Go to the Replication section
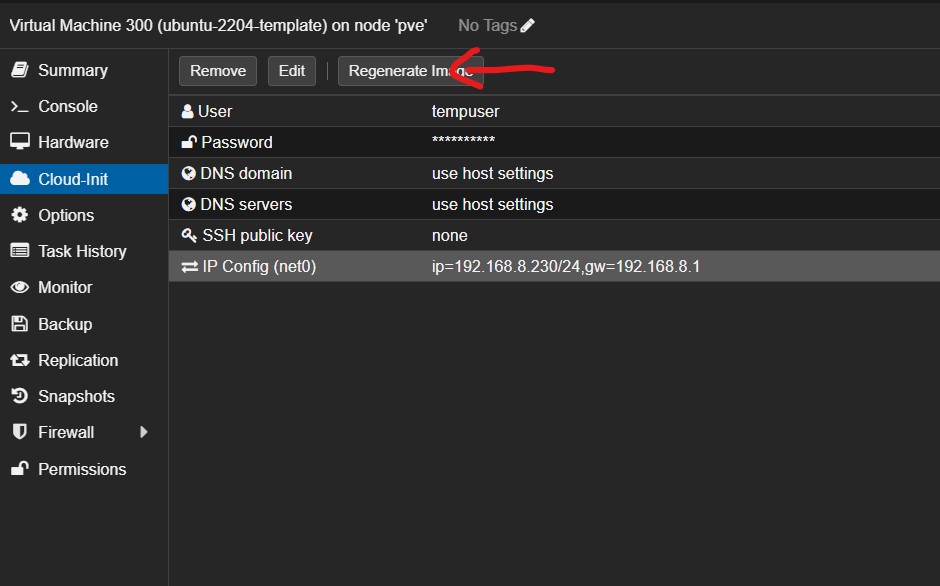 [x=77, y=360]
